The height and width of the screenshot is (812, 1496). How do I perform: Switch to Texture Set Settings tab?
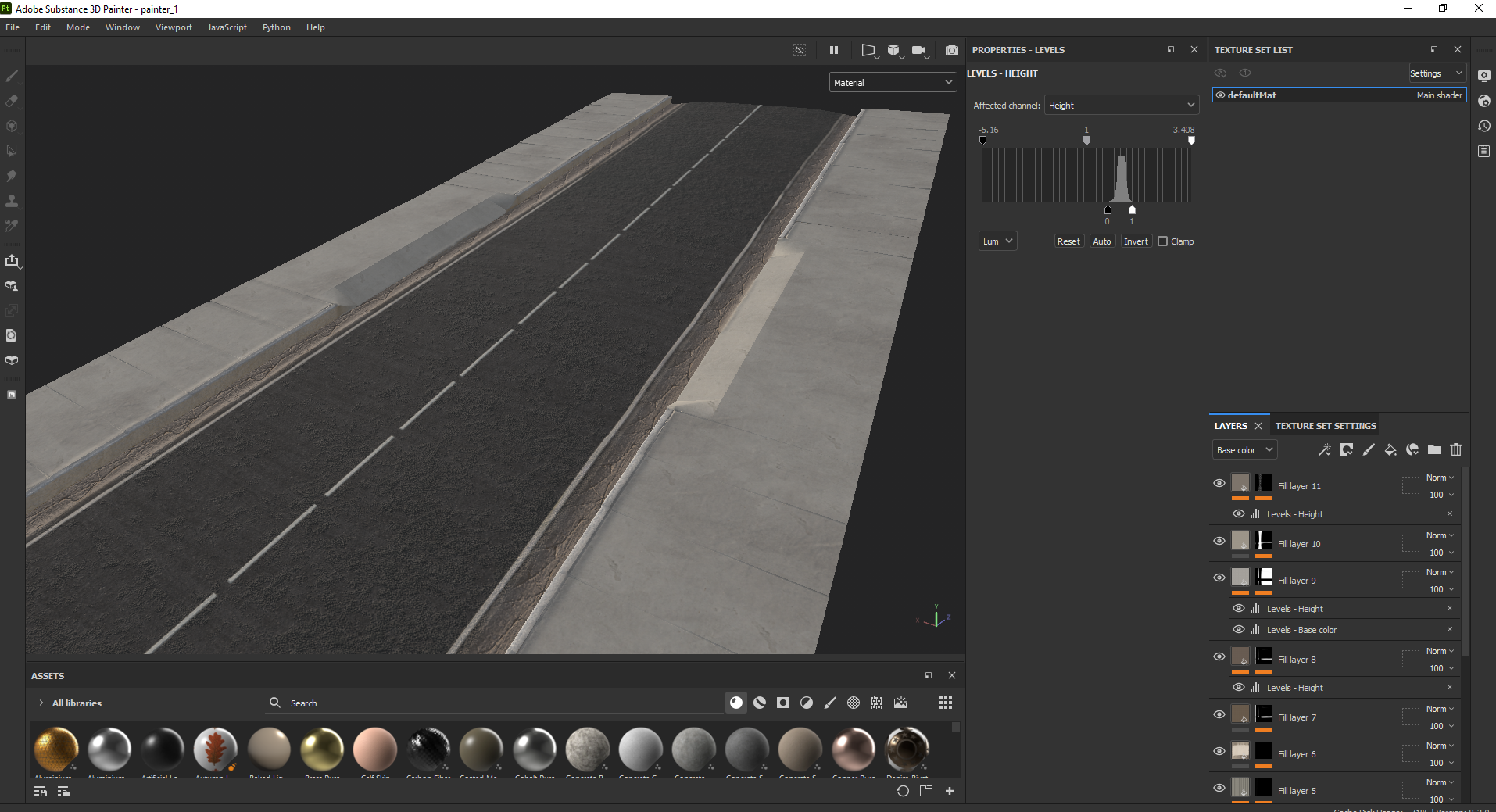[1326, 426]
